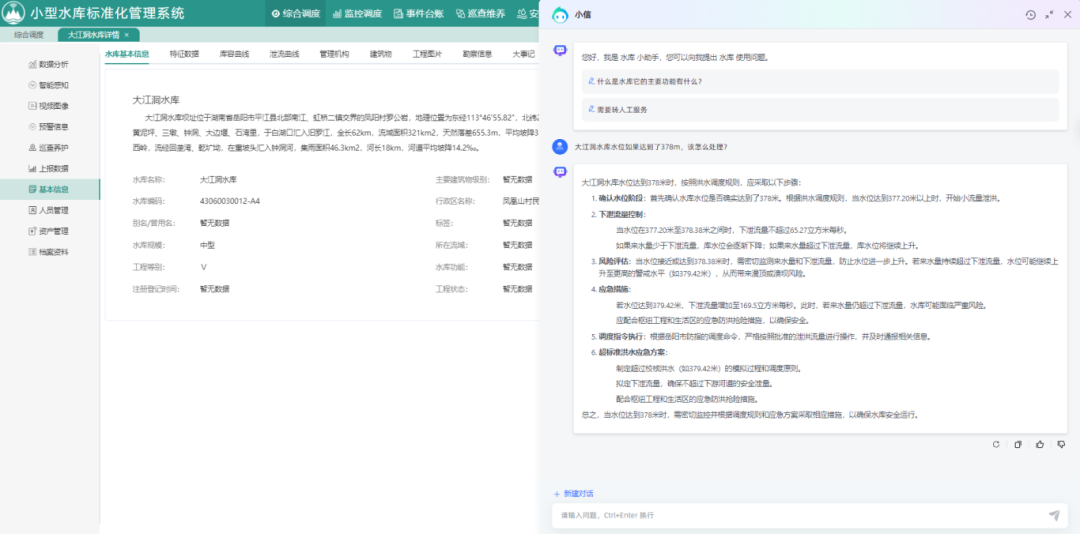
Task: Give the reply a thumbs up
Action: pos(1039,444)
